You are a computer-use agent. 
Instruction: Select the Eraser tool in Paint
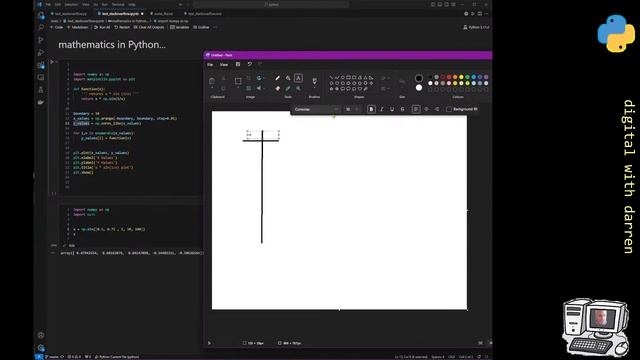[278, 88]
